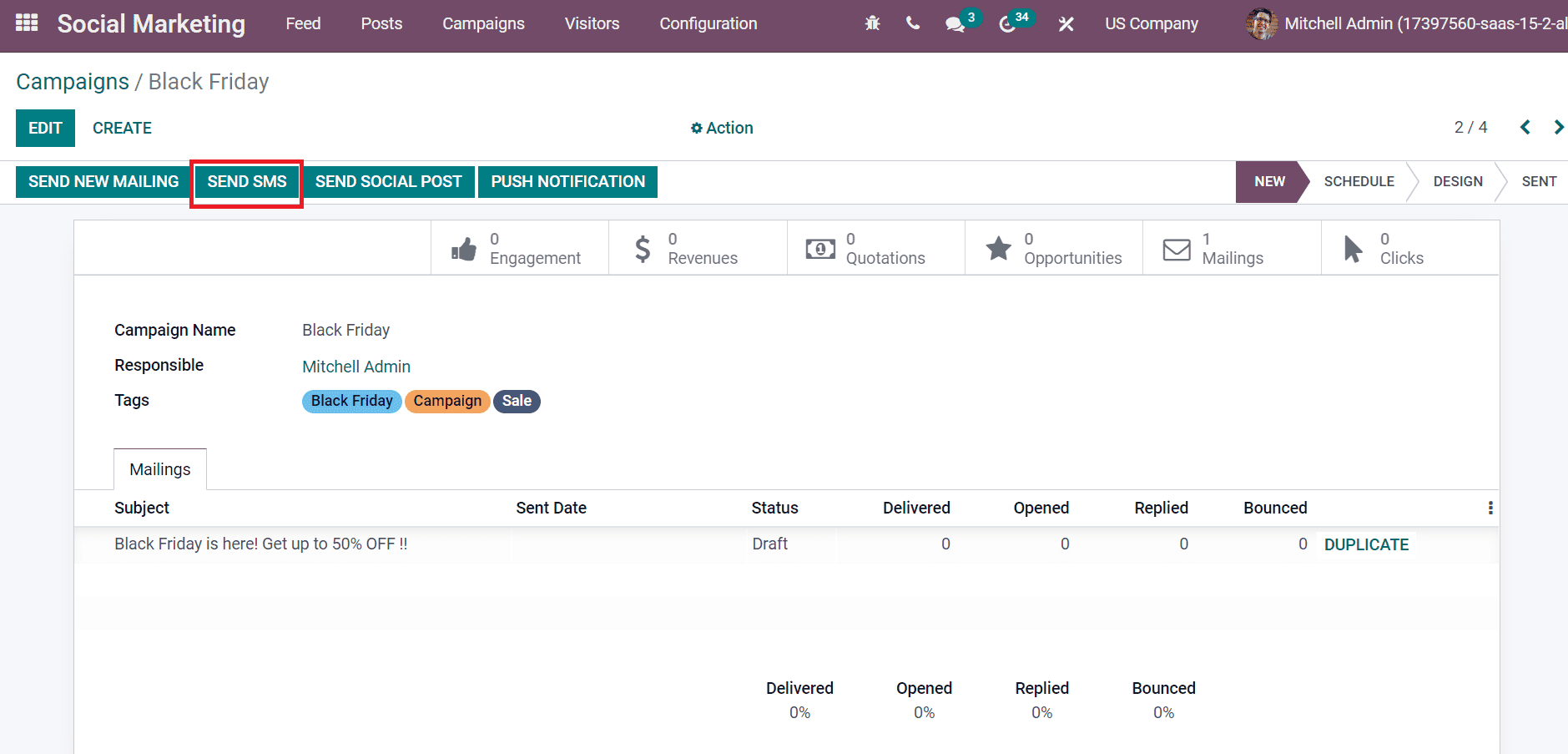Go back to Campaigns breadcrumb

coord(73,82)
